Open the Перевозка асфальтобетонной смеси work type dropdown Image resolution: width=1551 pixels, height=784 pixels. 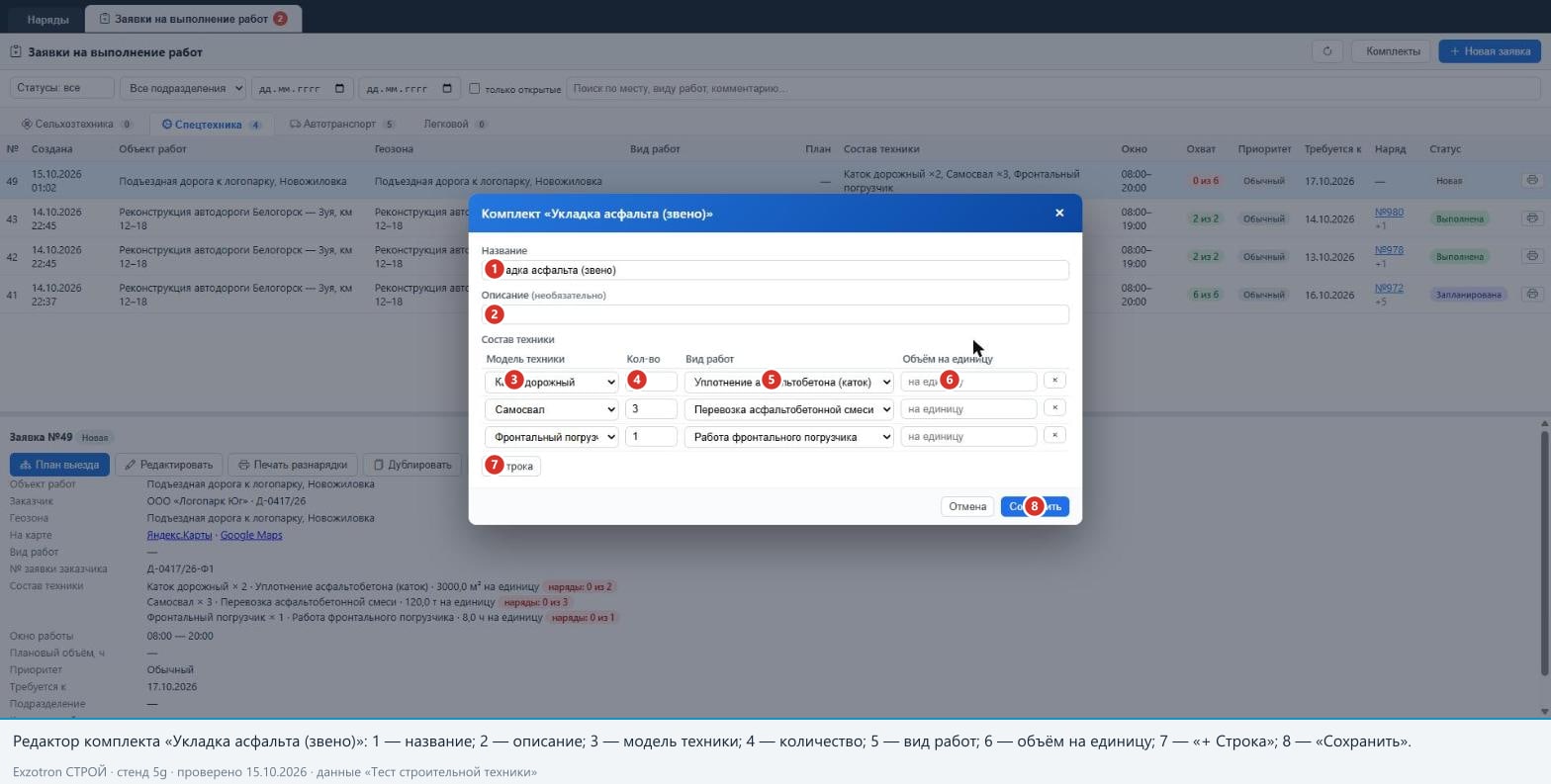pos(789,409)
